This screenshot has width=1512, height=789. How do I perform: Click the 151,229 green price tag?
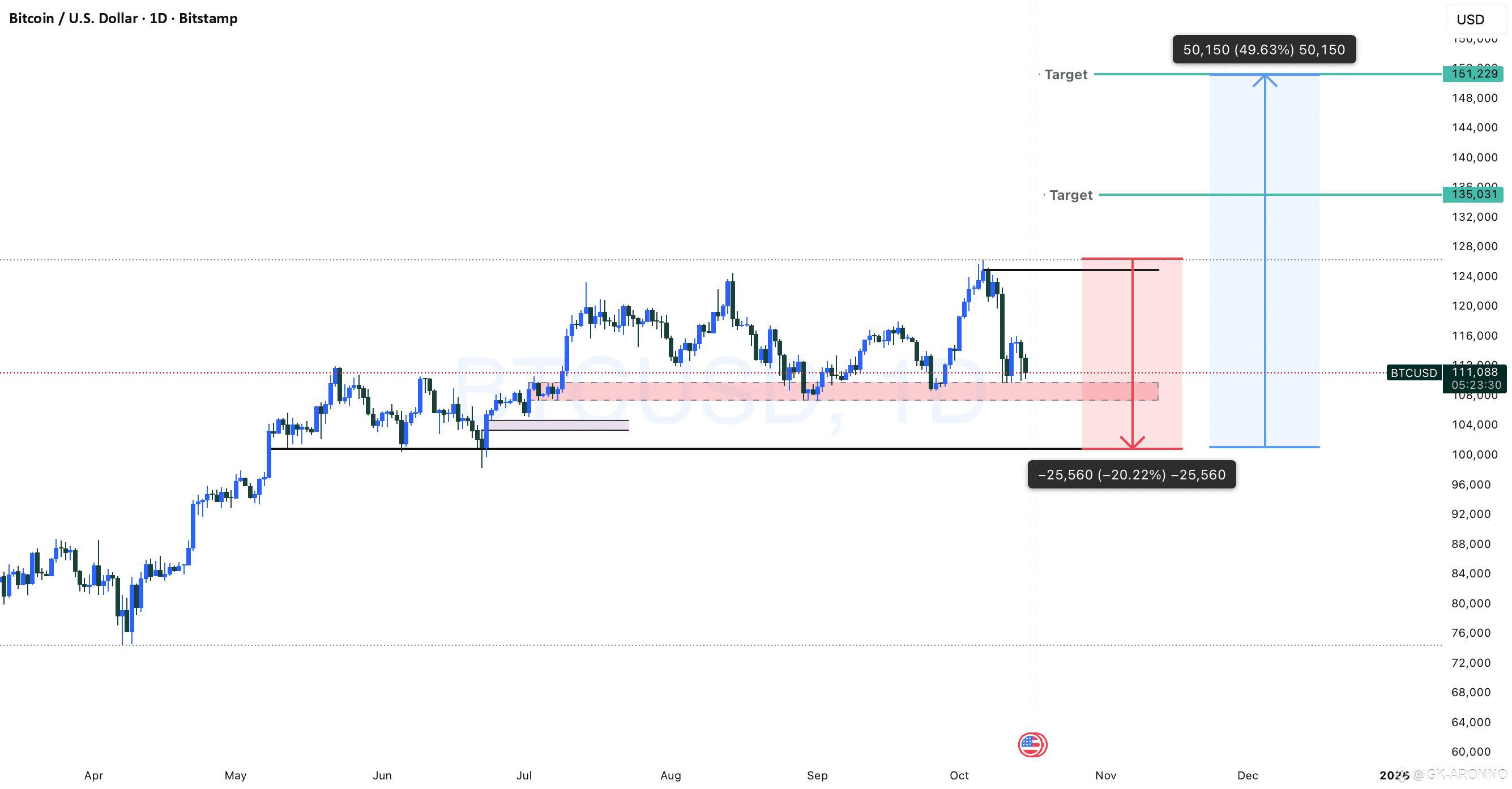(1474, 74)
